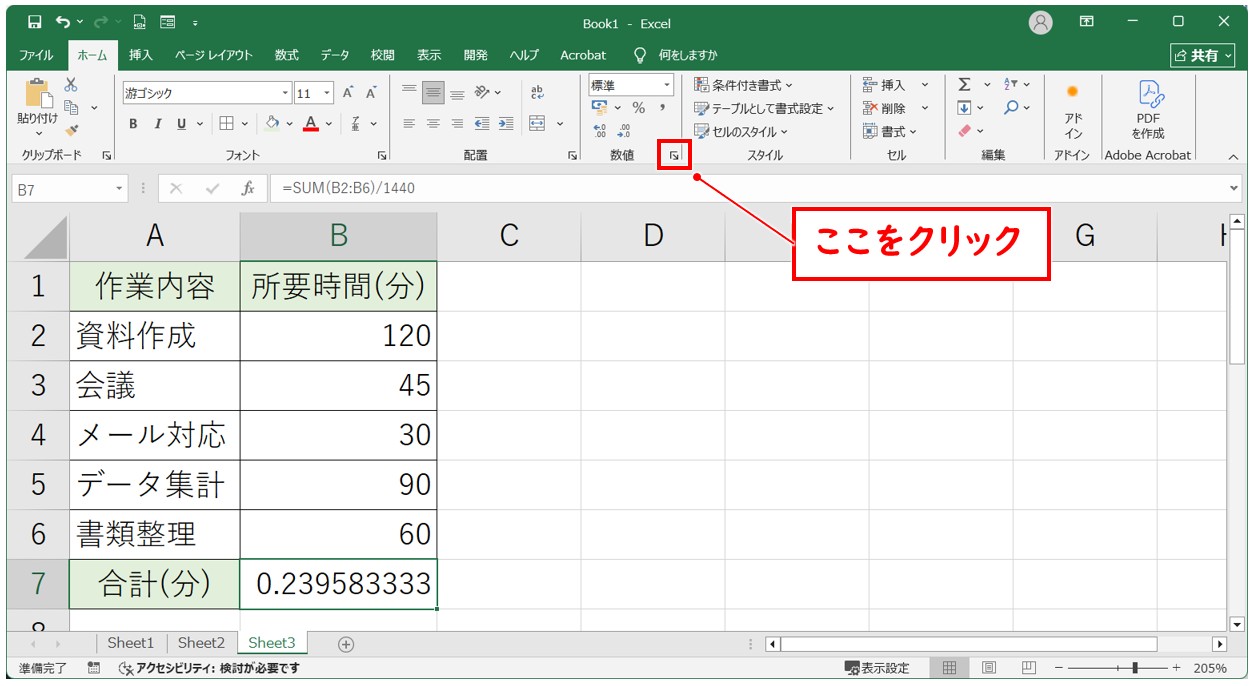This screenshot has width=1254, height=686.
Task: Switch to the 挿入 ribbon tab
Action: pyautogui.click(x=141, y=55)
